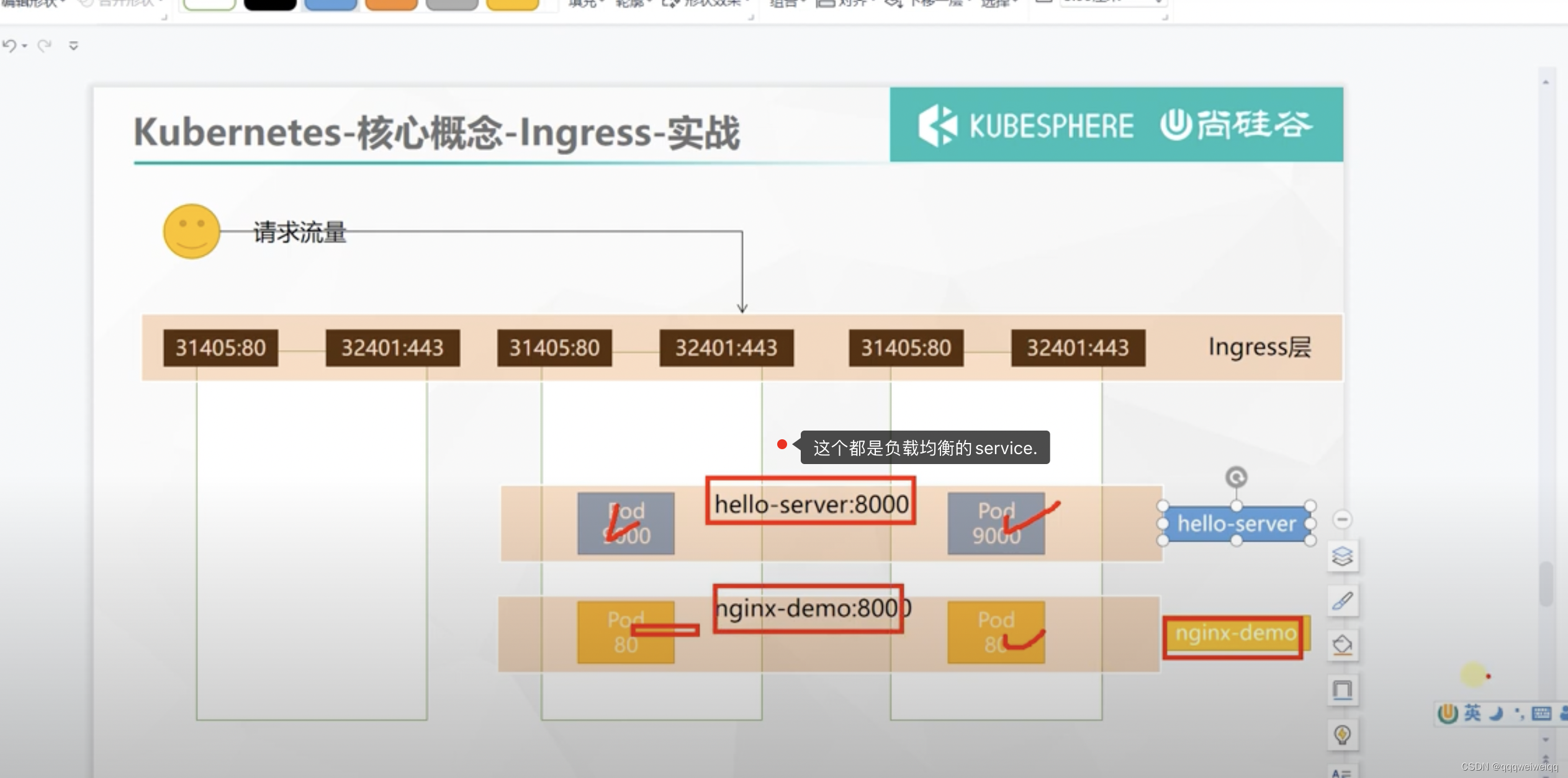Open the layers stacking order tool

tap(1343, 556)
